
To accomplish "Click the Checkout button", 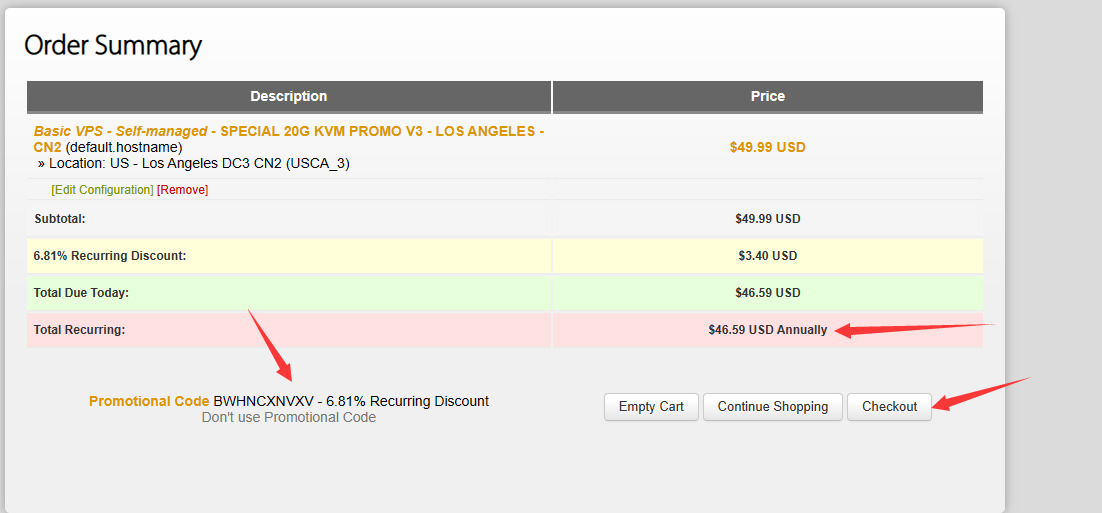I will [889, 406].
